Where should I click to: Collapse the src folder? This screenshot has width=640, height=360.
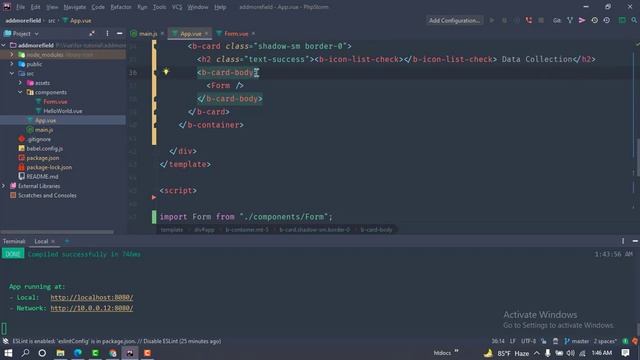(12, 73)
